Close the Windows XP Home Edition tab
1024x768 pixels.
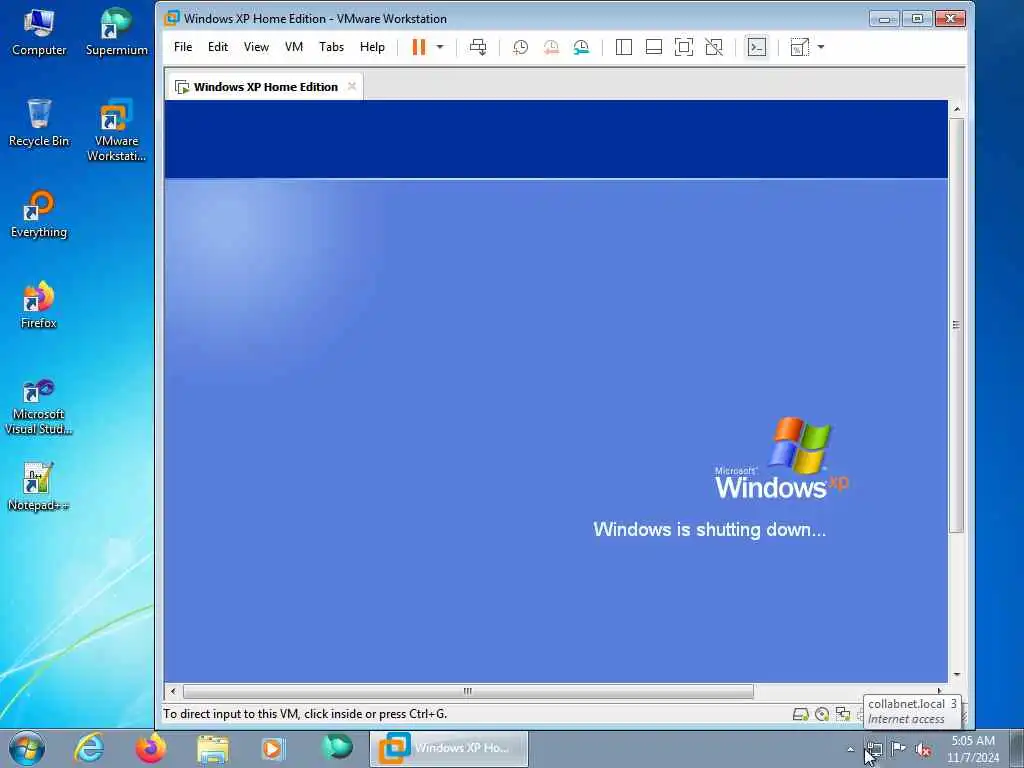[352, 86]
